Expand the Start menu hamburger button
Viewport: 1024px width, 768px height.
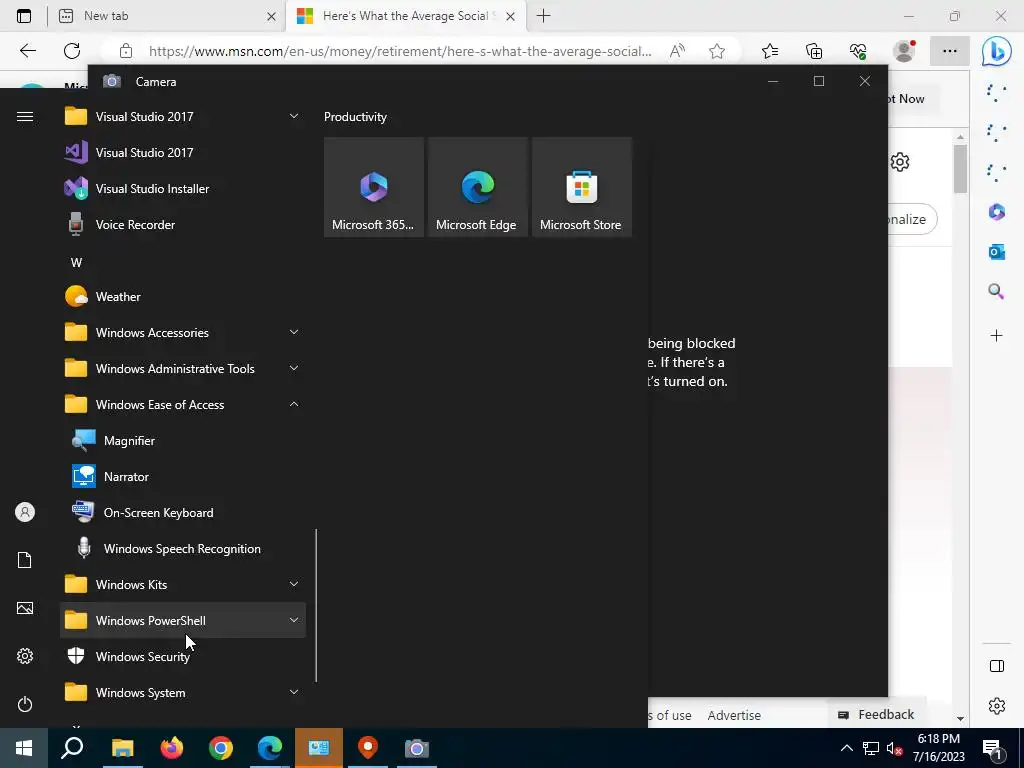click(25, 117)
